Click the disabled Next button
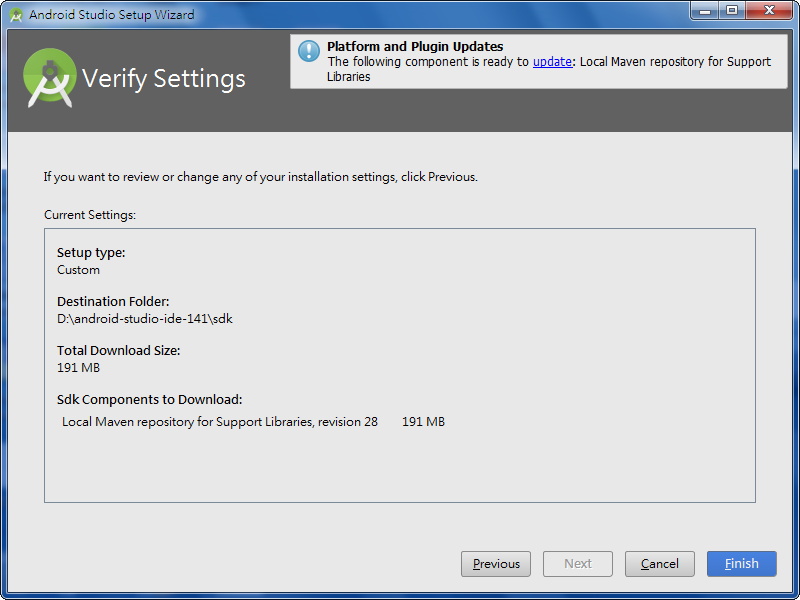 pyautogui.click(x=578, y=564)
